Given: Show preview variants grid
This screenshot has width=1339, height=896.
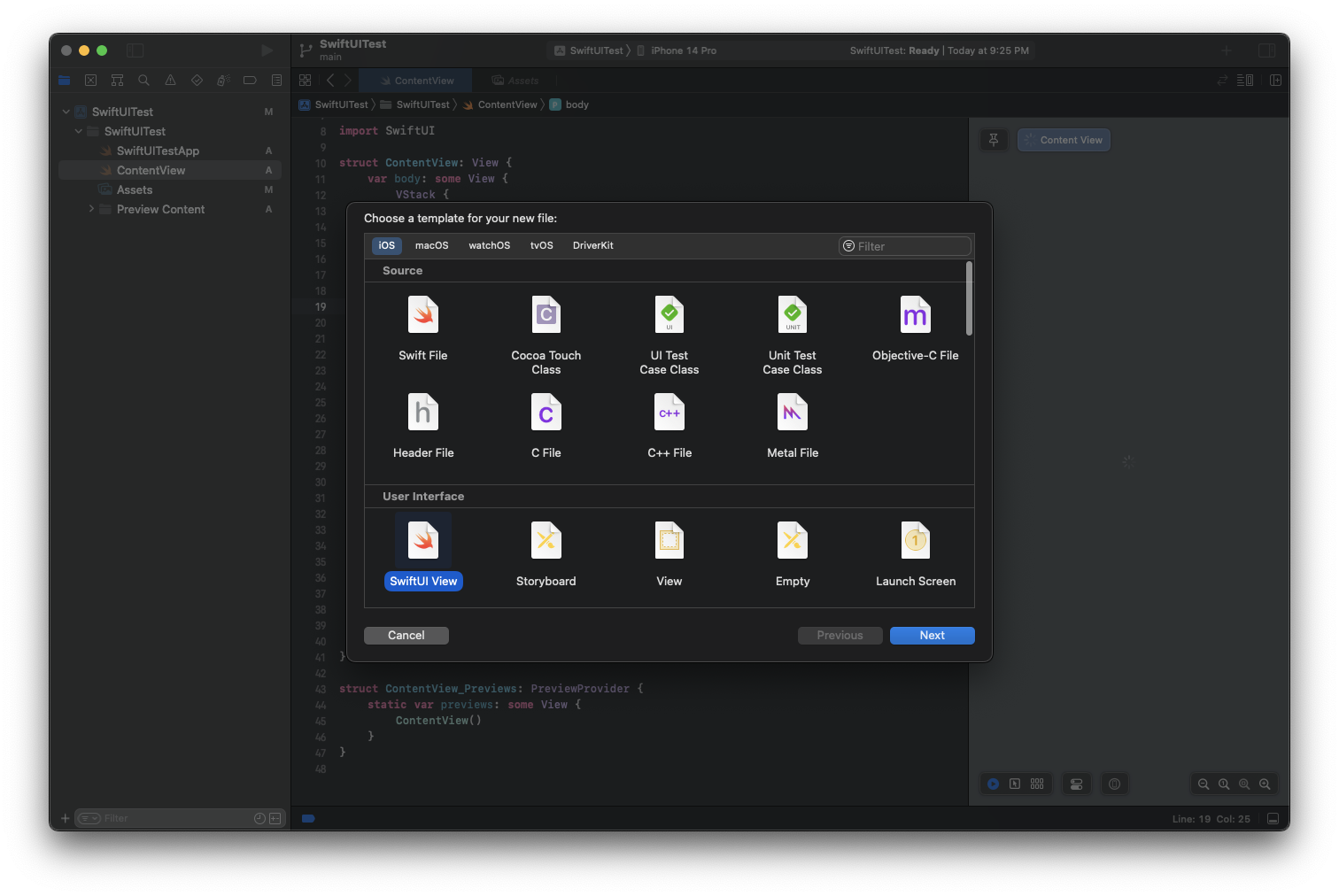Looking at the screenshot, I should [1037, 784].
